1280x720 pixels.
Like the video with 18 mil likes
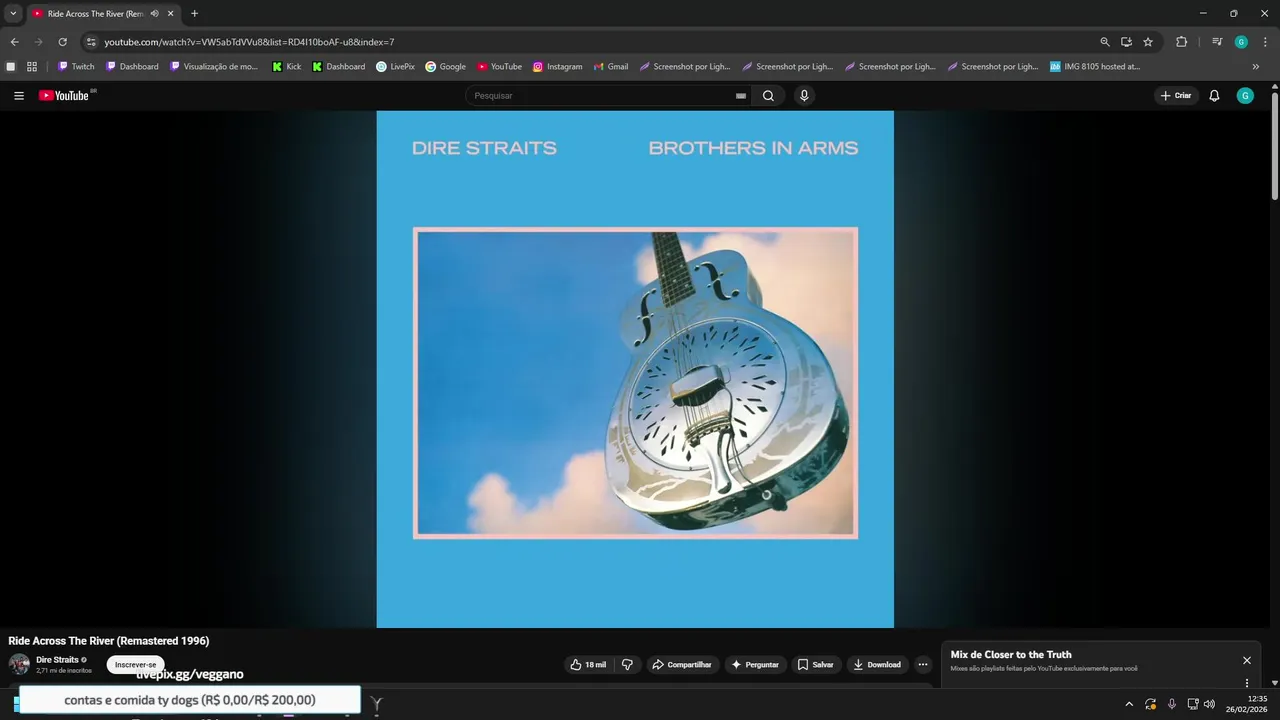coord(588,664)
